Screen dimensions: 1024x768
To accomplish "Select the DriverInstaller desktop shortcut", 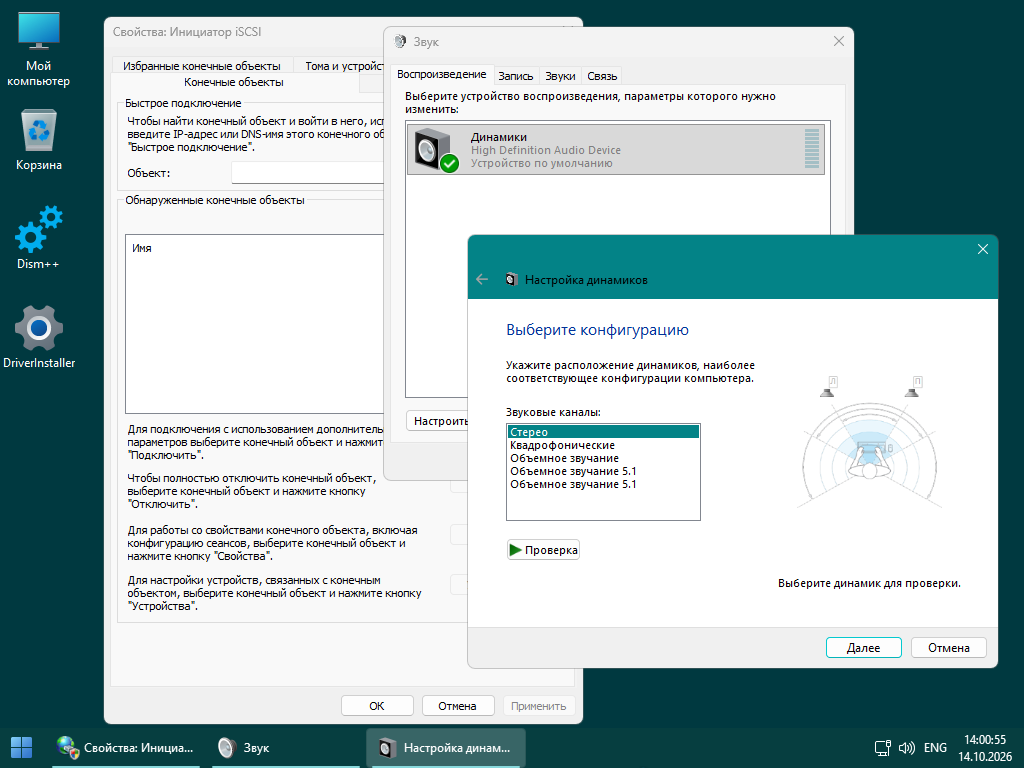I will click(x=39, y=336).
